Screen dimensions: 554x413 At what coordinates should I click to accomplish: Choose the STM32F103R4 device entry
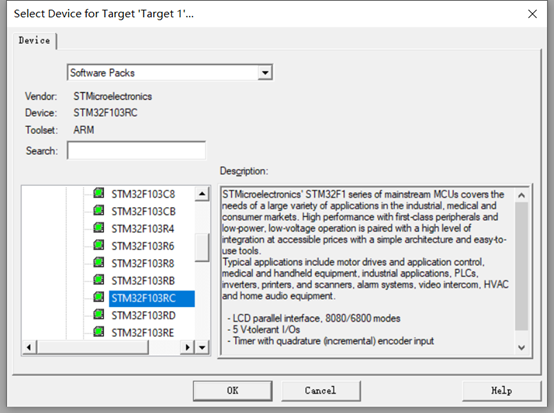(x=143, y=229)
